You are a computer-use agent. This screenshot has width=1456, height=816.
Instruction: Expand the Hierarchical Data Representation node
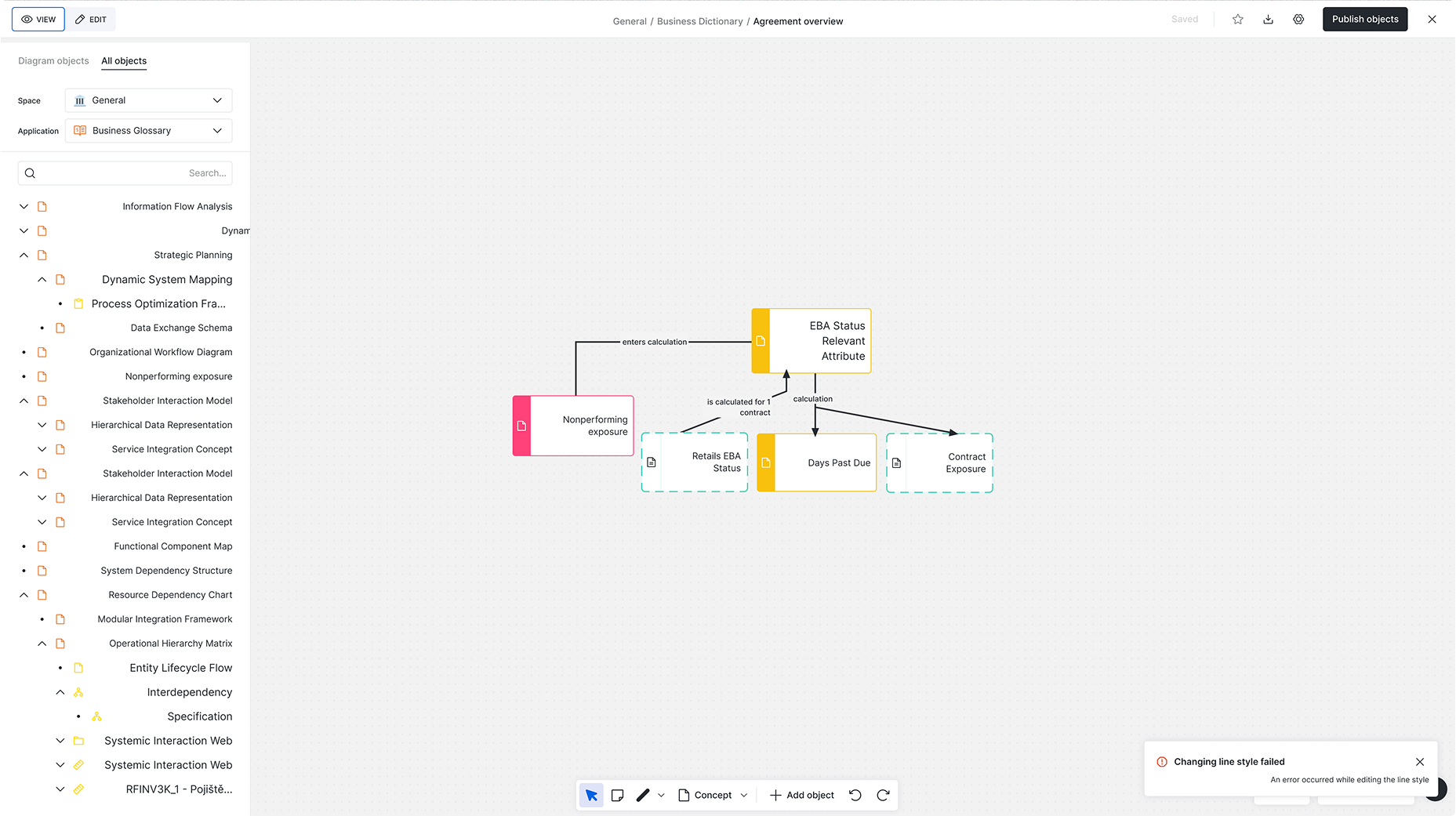point(42,424)
